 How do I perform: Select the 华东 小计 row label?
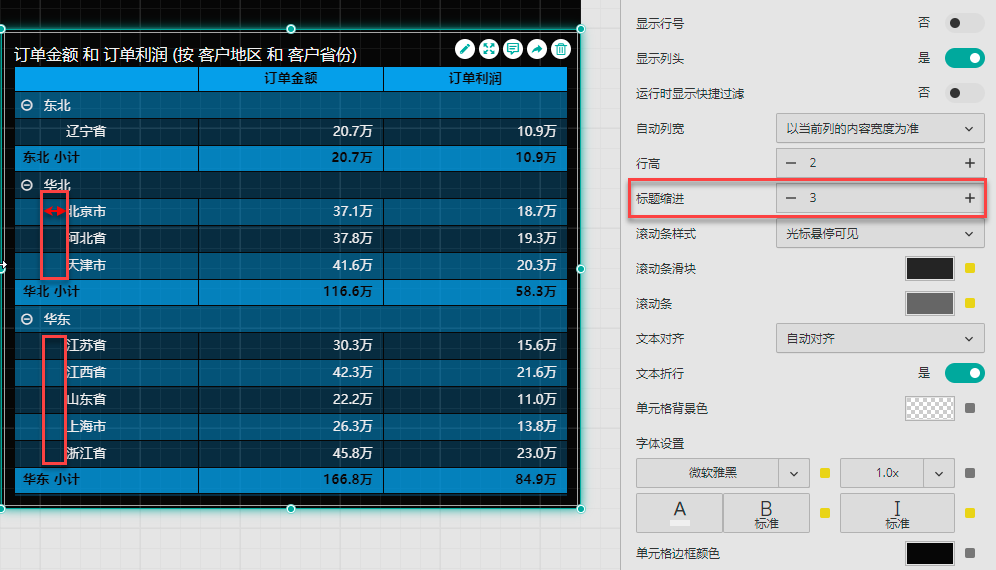coord(51,480)
